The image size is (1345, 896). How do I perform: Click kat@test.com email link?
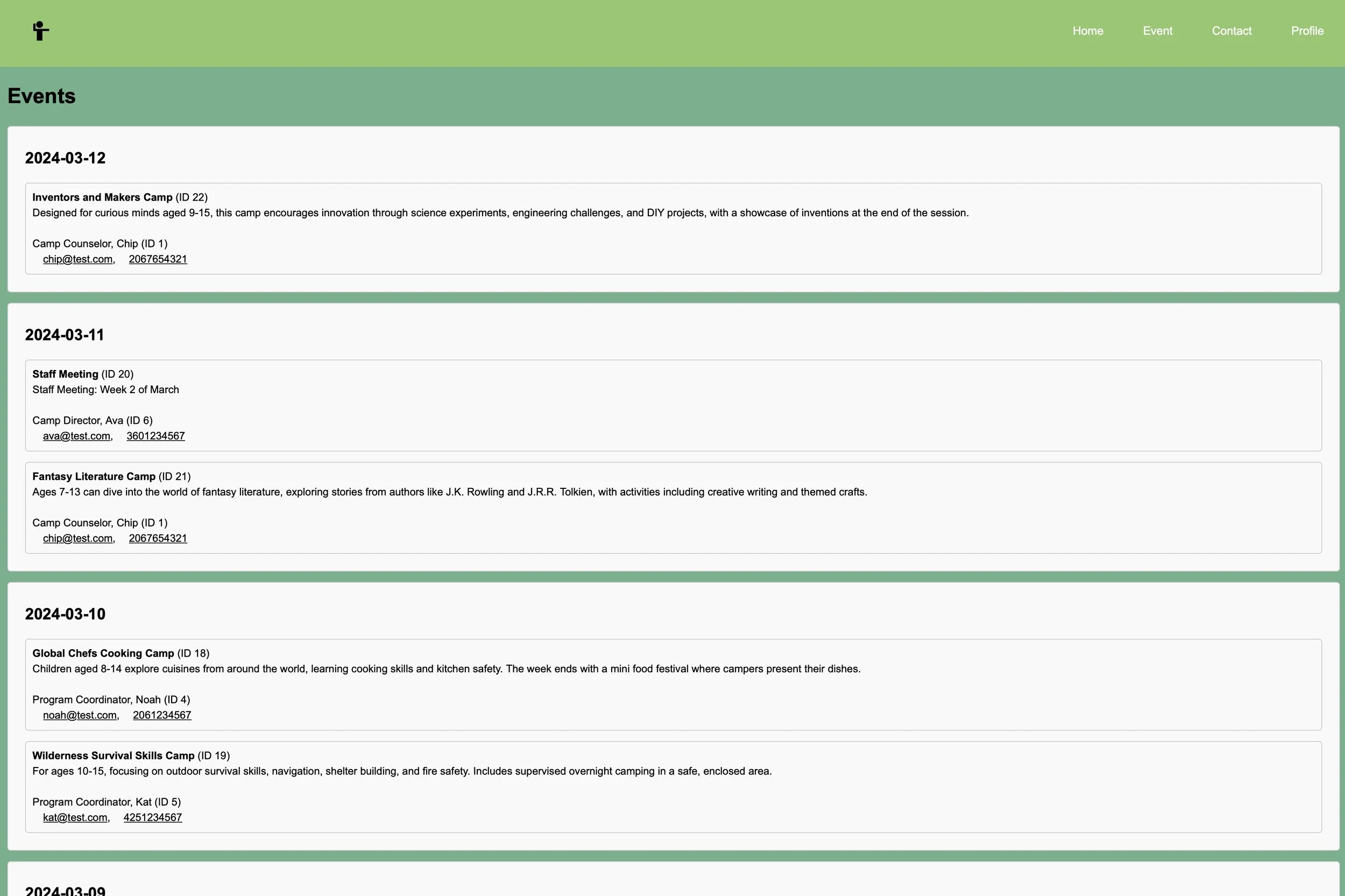pyautogui.click(x=75, y=817)
